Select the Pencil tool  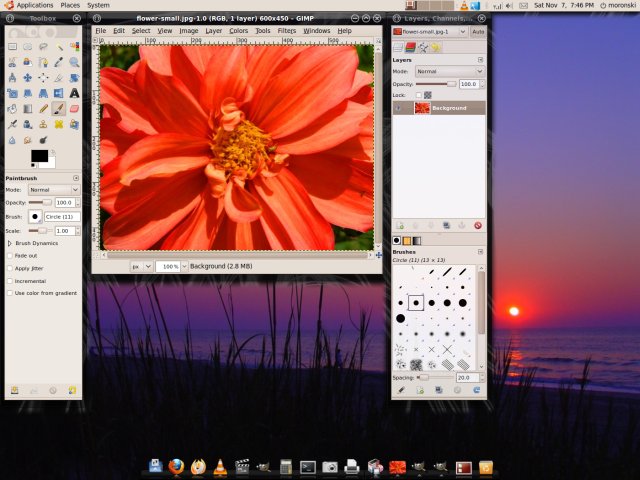(43, 109)
